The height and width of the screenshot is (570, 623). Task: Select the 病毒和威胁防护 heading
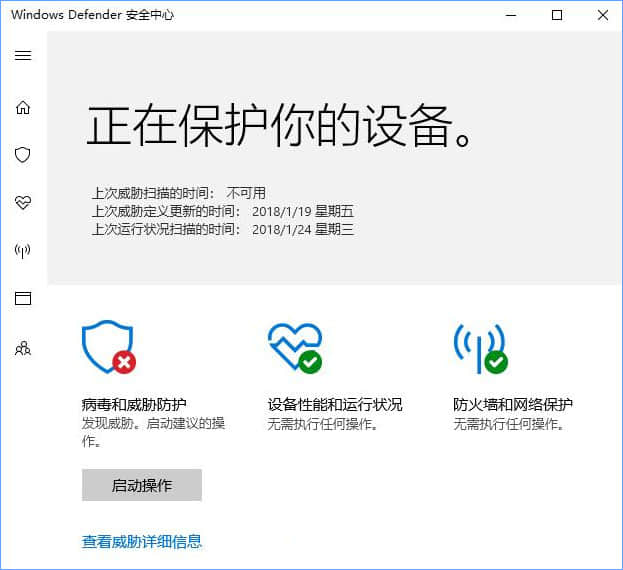[134, 405]
